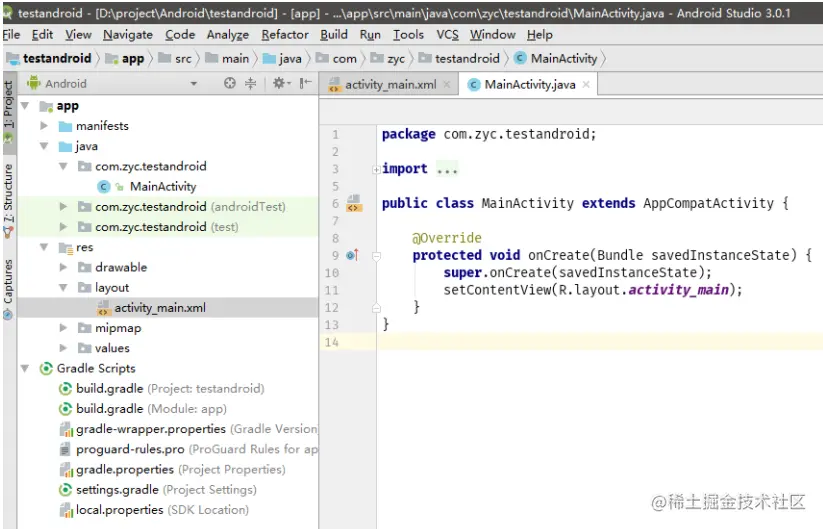This screenshot has width=823, height=529.
Task: Open the Analyze menu
Action: pyautogui.click(x=228, y=35)
